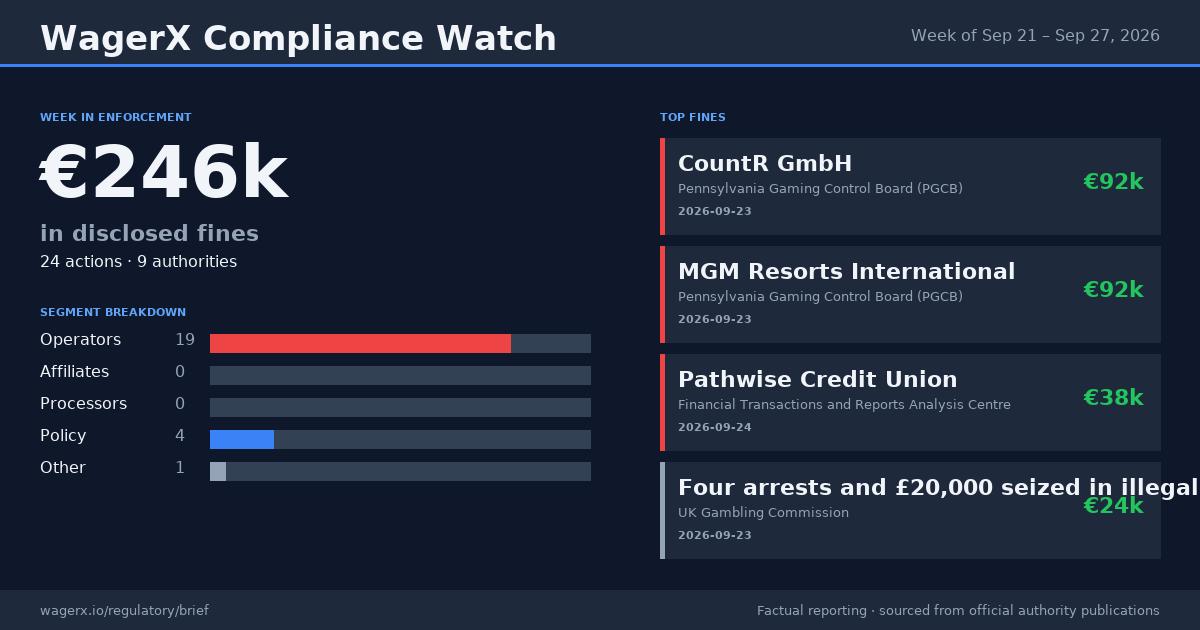Click the TOP FINES heading

693,118
